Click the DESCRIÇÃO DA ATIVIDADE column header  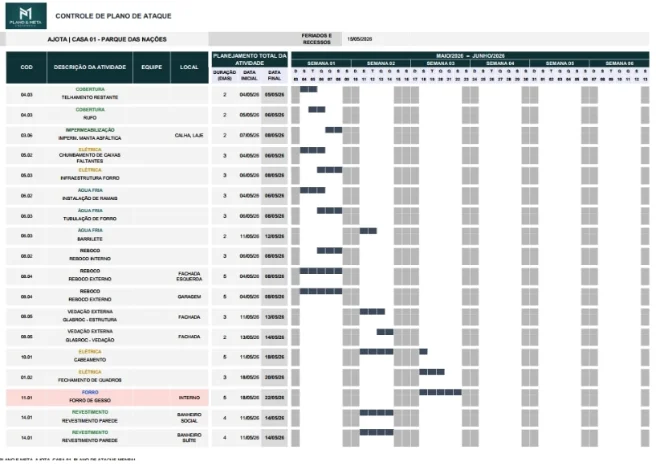pos(90,67)
